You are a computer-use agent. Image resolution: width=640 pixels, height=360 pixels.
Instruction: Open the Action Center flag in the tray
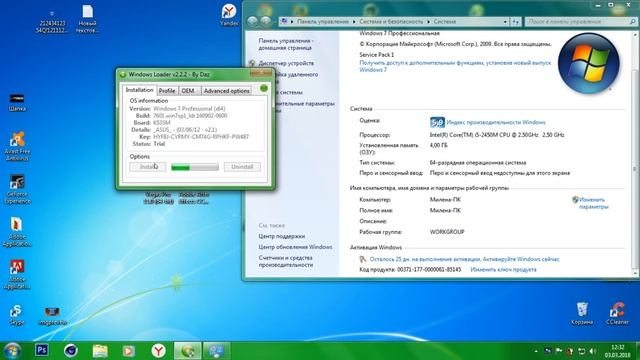(559, 351)
